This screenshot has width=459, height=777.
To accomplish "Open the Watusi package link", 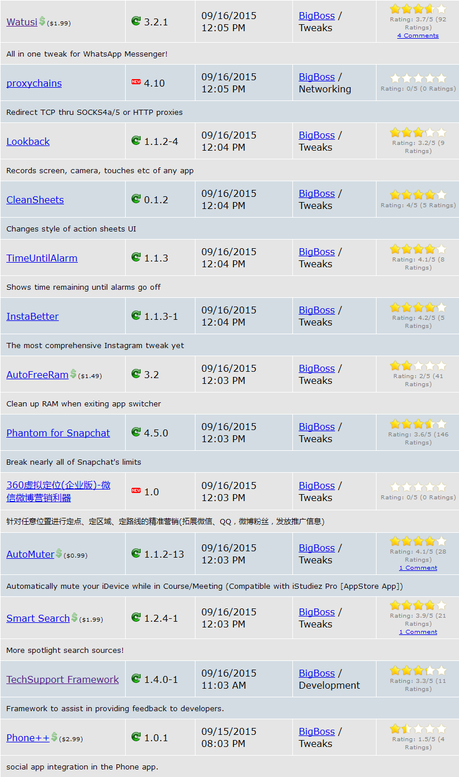I will click(22, 22).
